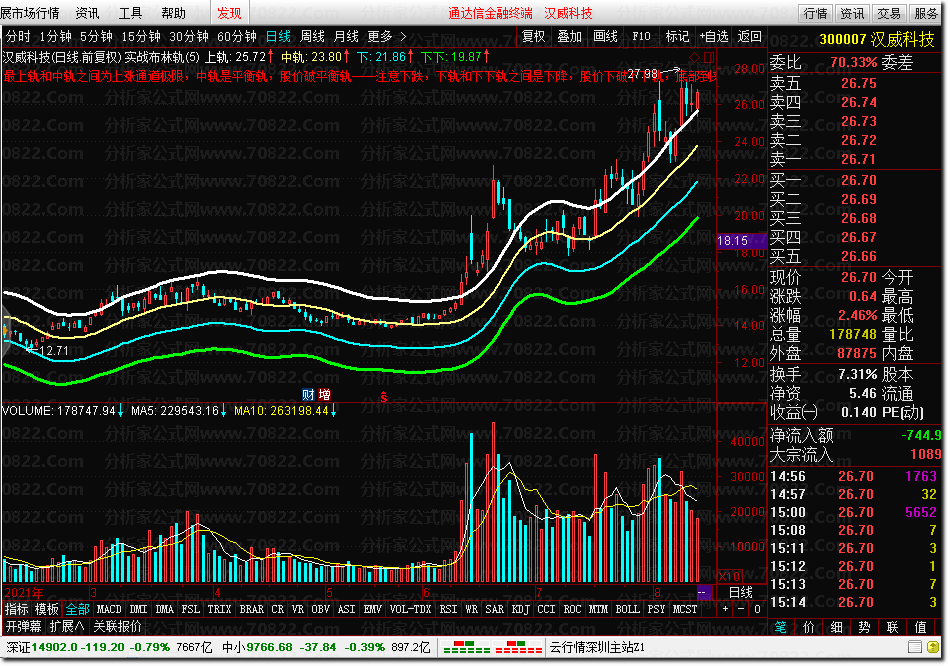Open the 复权 adjustment options
Image resolution: width=950 pixels, height=666 pixels.
pyautogui.click(x=534, y=36)
